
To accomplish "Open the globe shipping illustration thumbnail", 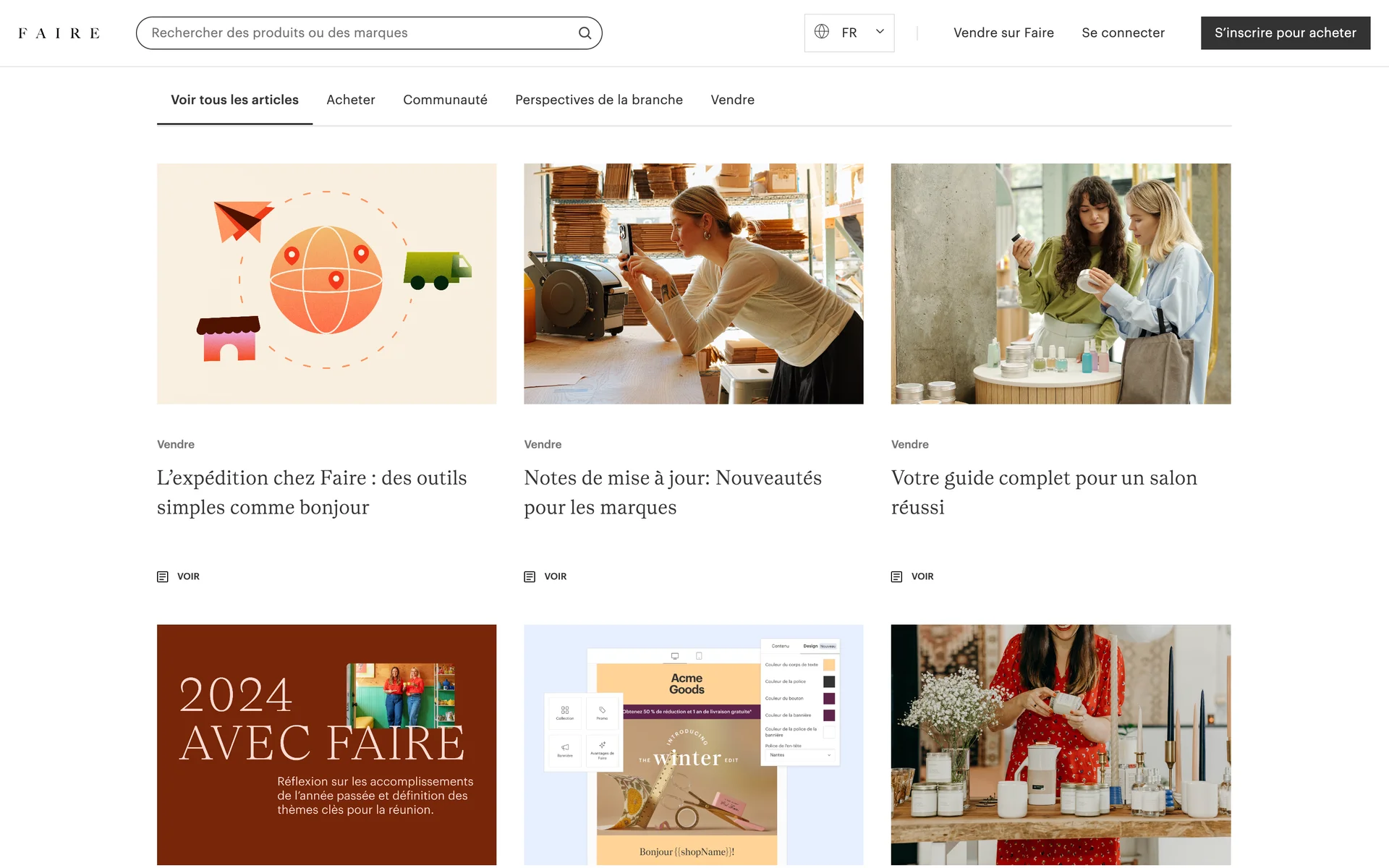I will click(326, 284).
